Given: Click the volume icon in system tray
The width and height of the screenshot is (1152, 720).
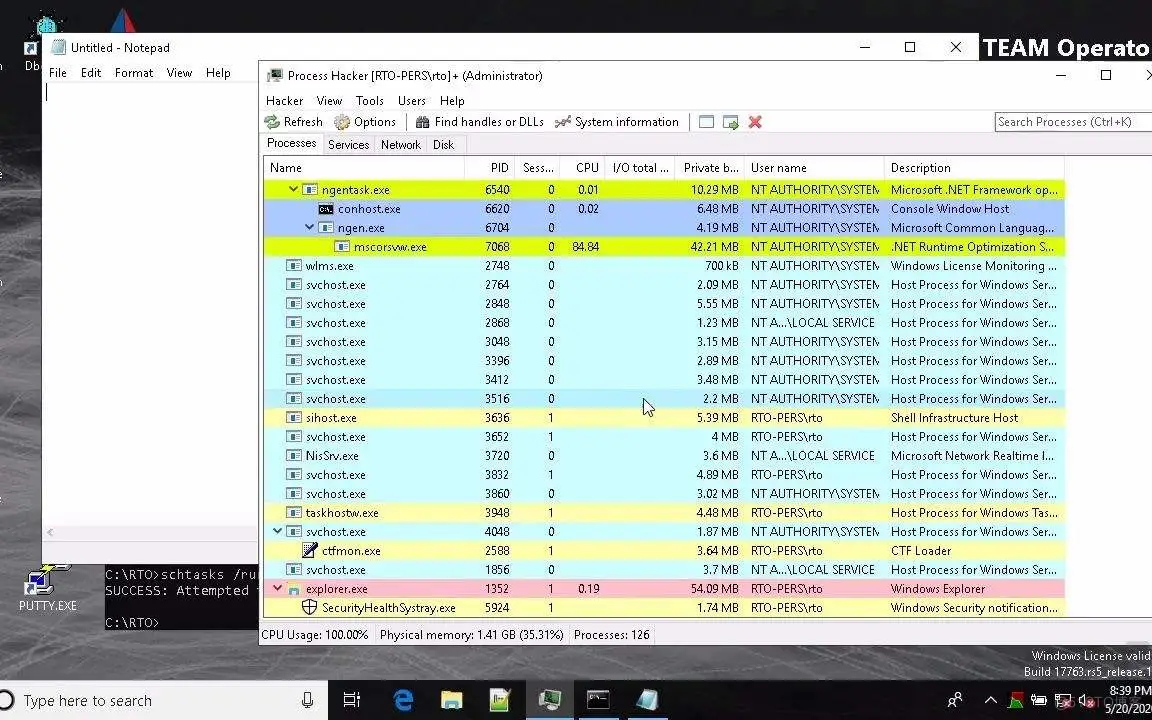Looking at the screenshot, I should click(1085, 700).
